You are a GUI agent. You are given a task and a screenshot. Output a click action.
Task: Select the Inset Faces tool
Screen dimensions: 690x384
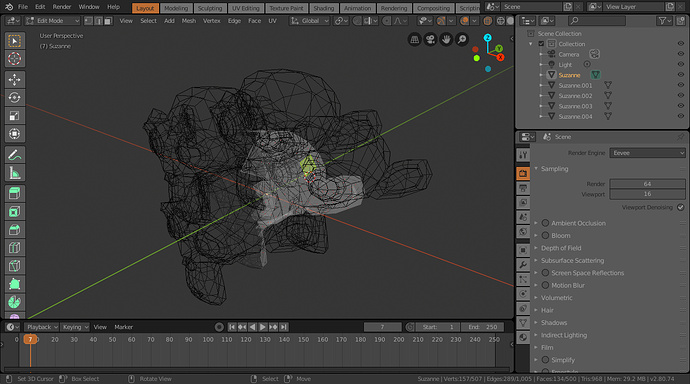point(14,212)
